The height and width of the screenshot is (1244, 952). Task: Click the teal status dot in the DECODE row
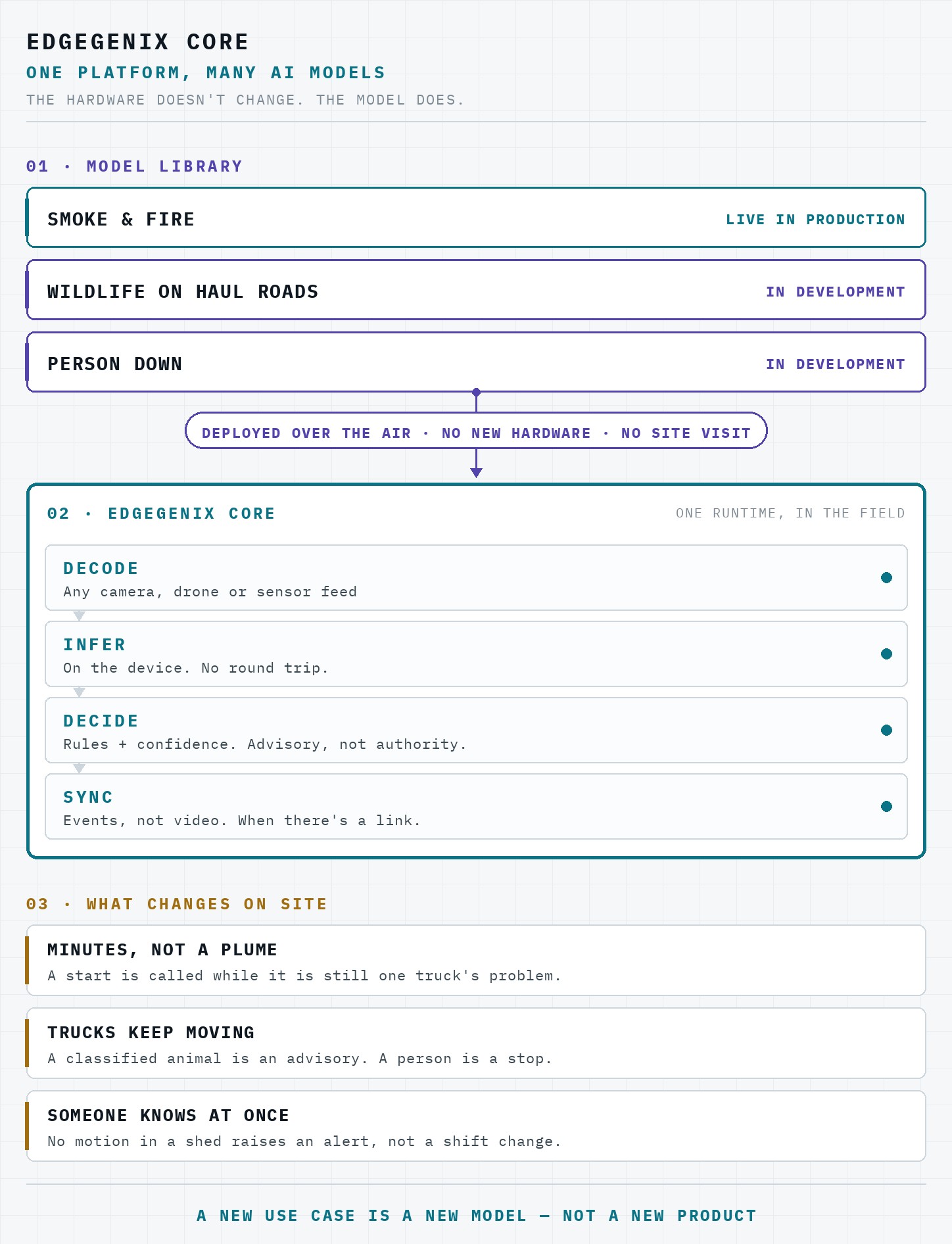pyautogui.click(x=886, y=577)
